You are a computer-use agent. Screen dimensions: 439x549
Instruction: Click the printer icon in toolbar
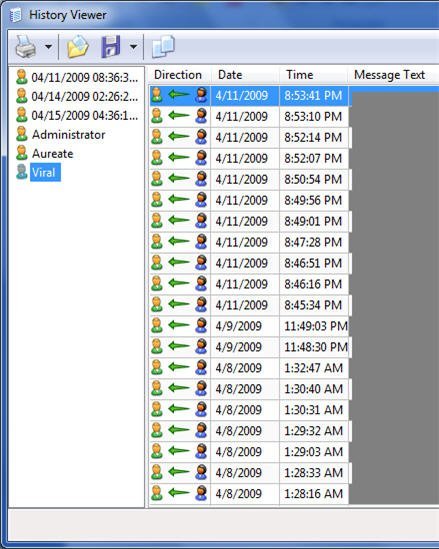26,46
